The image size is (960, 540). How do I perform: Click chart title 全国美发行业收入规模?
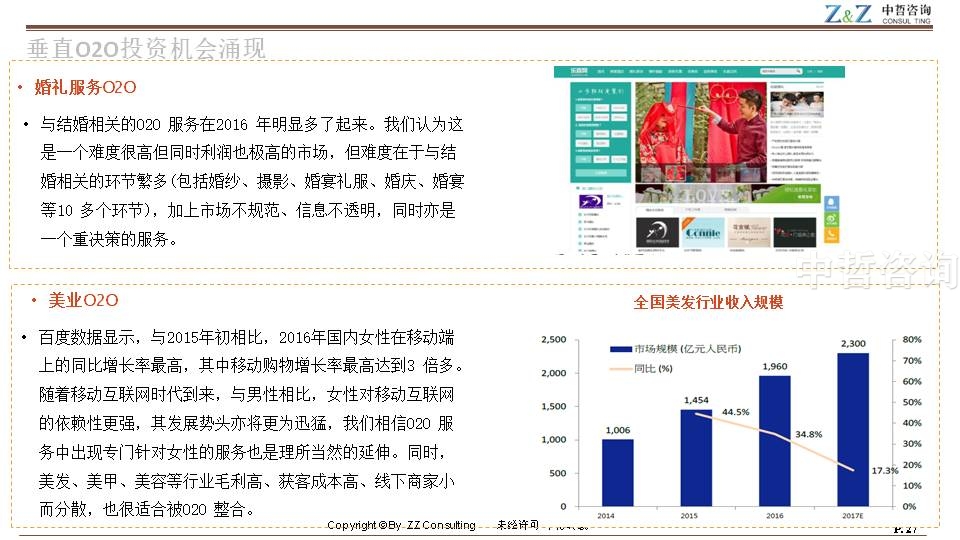click(x=708, y=302)
